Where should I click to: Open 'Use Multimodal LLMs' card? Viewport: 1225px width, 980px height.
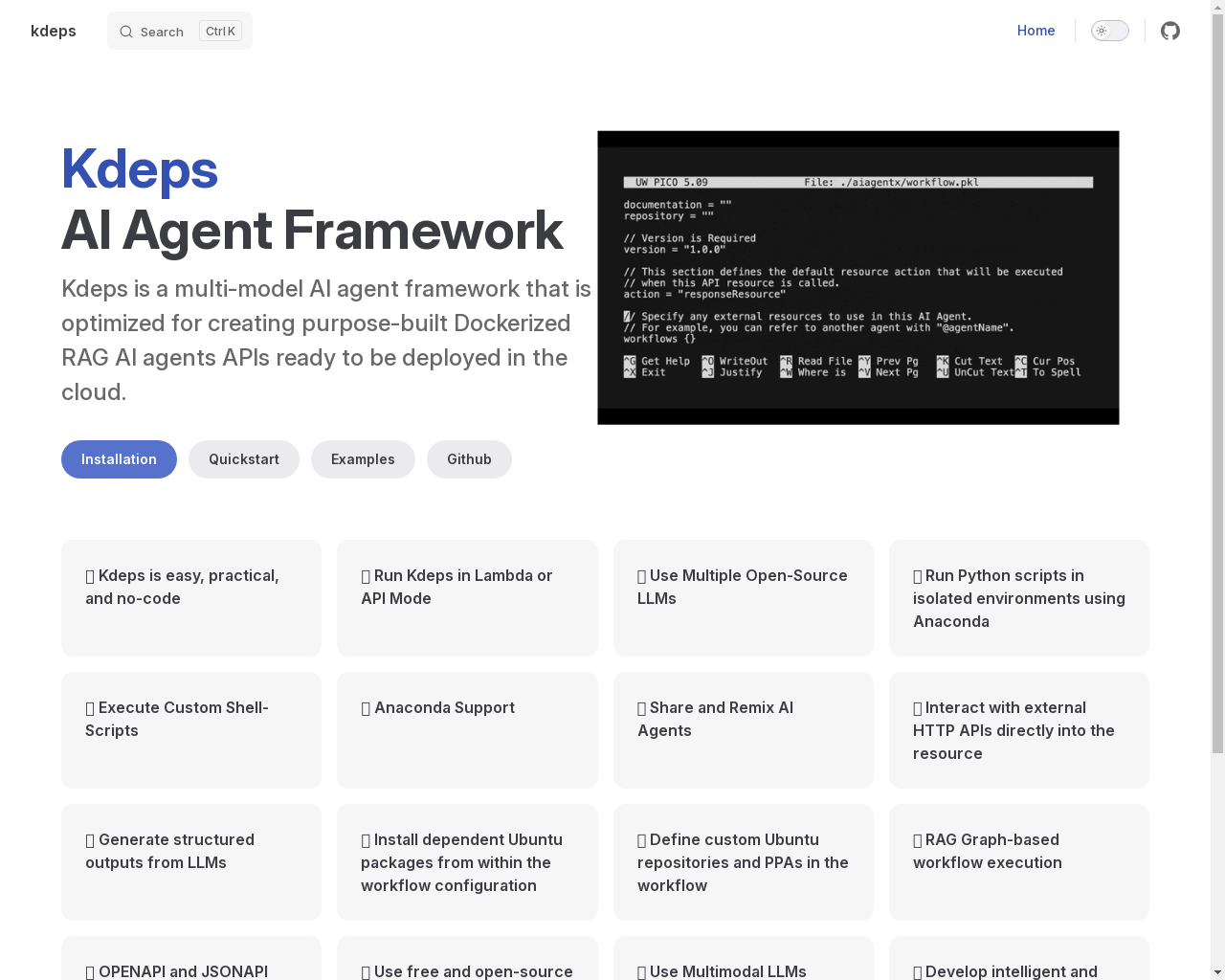pyautogui.click(x=744, y=959)
